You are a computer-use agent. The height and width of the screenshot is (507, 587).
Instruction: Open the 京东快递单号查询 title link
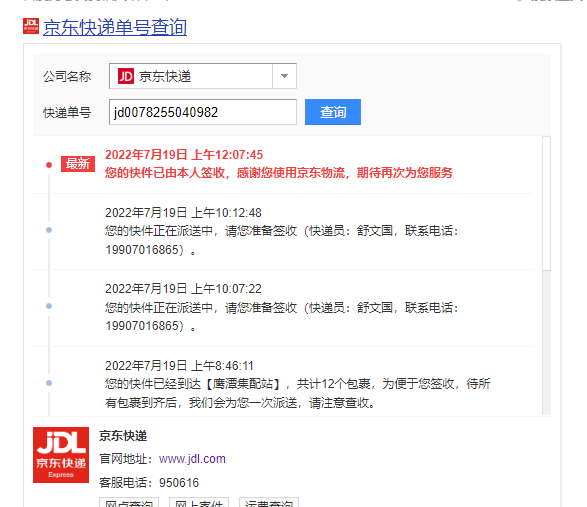(115, 27)
